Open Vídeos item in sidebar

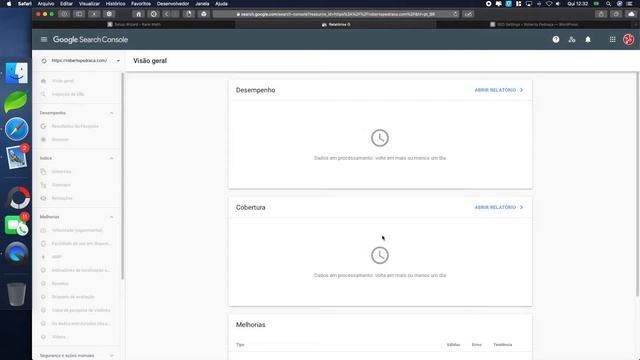[59, 337]
